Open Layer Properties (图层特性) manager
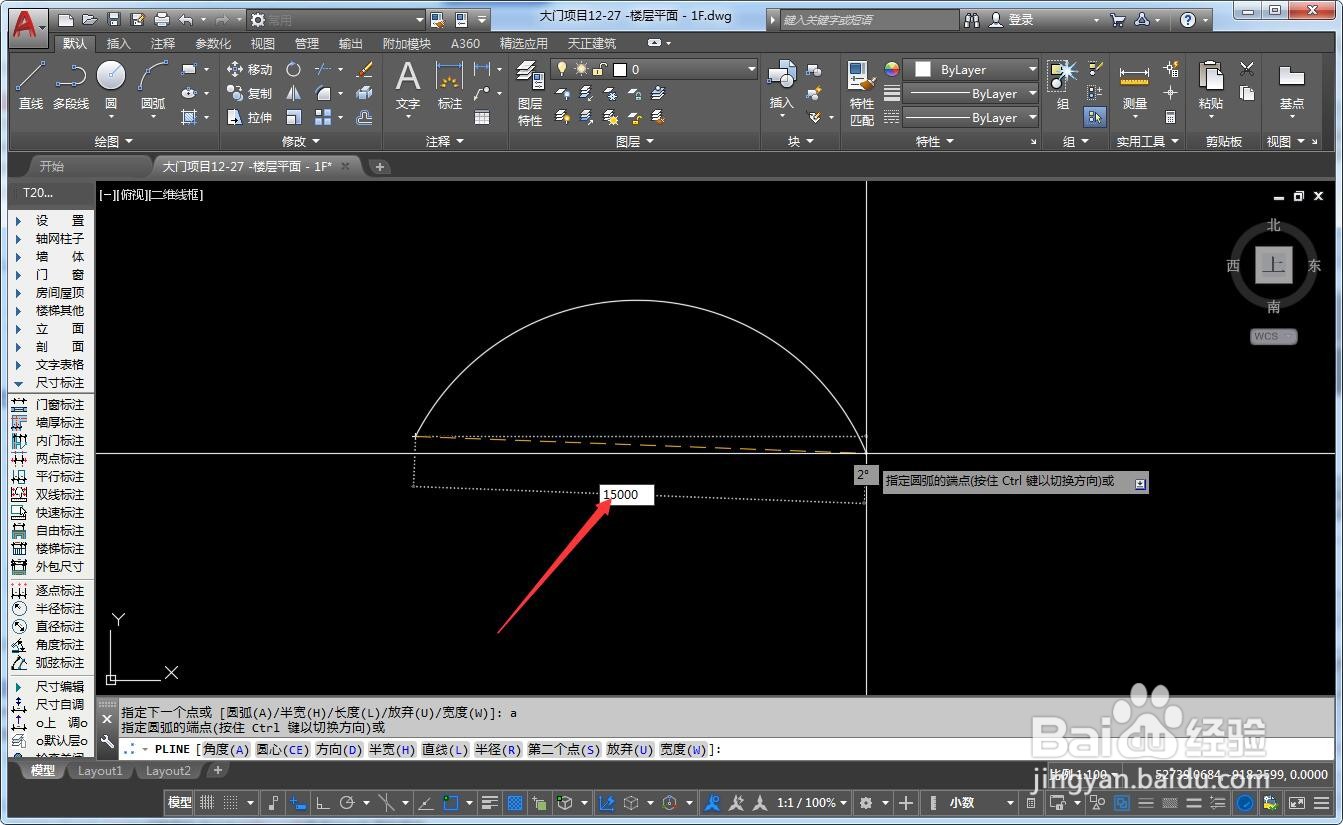Screen dimensions: 1343x825 (x=530, y=92)
